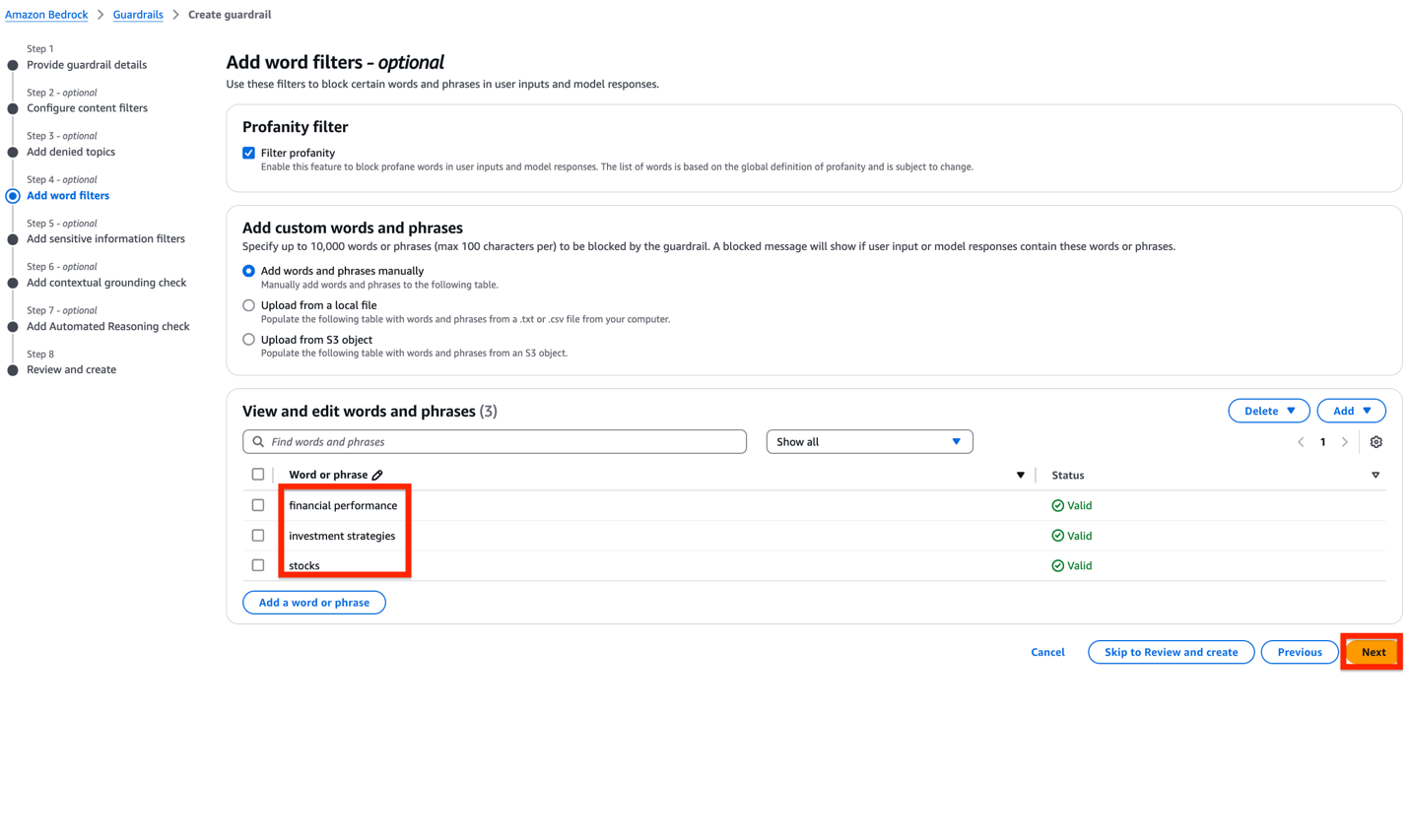The image size is (1410, 840).
Task: Click the Skip to Review and create button
Action: tap(1171, 651)
